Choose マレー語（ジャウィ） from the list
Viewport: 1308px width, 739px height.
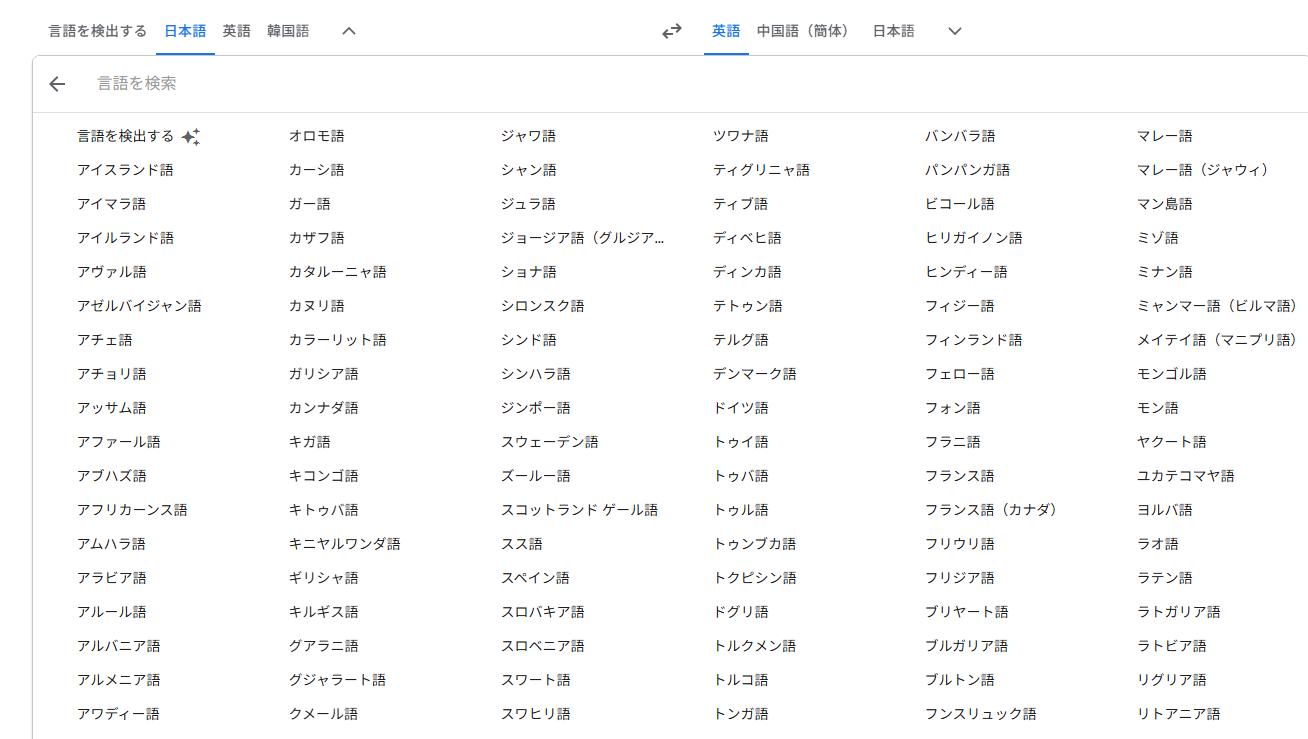point(1203,170)
